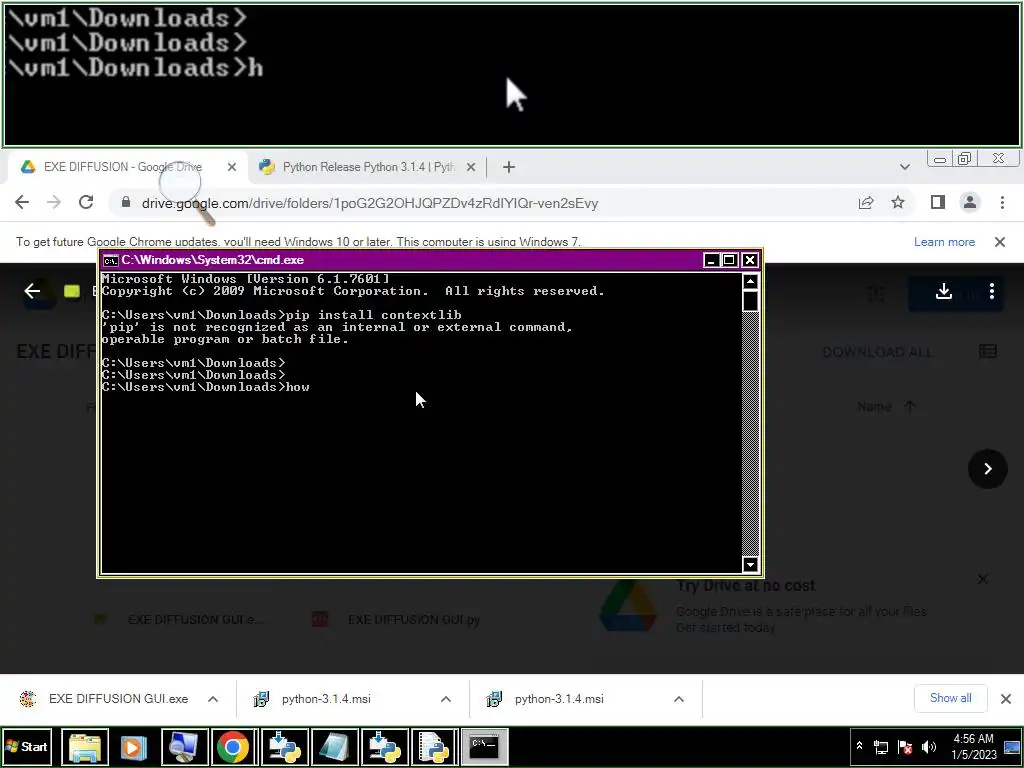Image resolution: width=1024 pixels, height=768 pixels.
Task: Open the network tray icon
Action: [881, 747]
